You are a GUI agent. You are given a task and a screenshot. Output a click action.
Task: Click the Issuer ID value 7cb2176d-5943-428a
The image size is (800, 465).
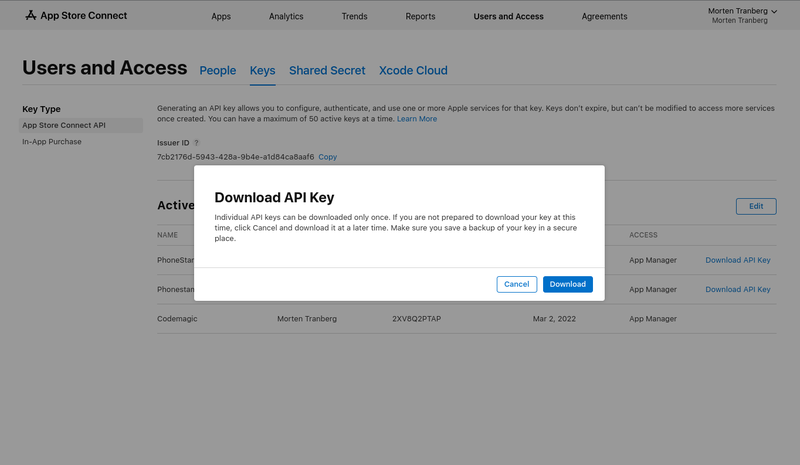(x=235, y=157)
